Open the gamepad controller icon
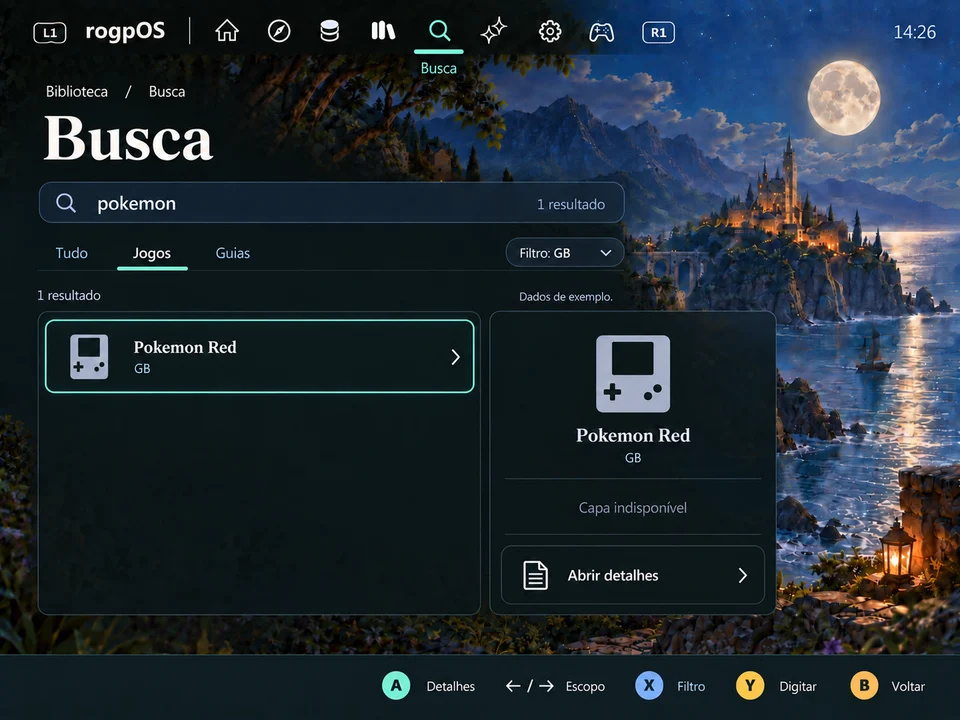The width and height of the screenshot is (960, 720). coord(601,32)
